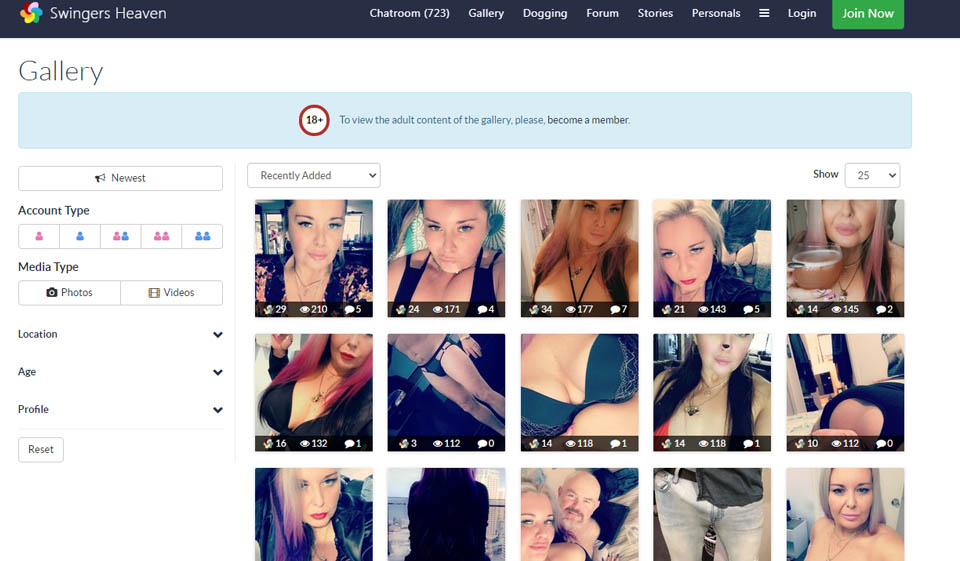
Task: Go to the Forum nav item
Action: (602, 14)
